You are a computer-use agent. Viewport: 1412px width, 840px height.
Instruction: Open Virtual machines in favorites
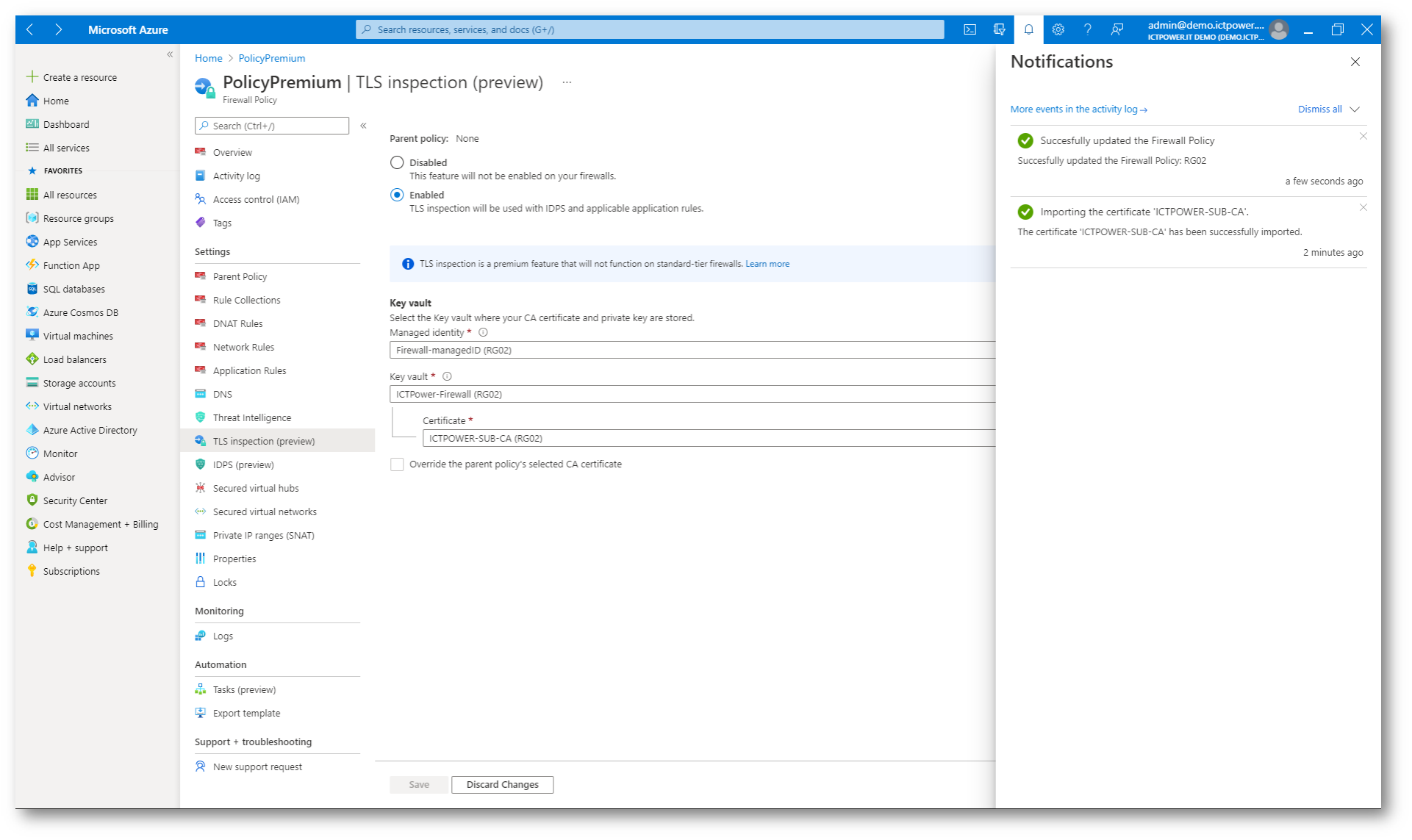click(x=78, y=336)
